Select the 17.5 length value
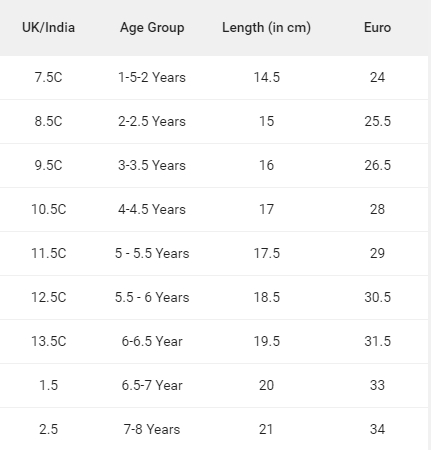 click(x=267, y=253)
